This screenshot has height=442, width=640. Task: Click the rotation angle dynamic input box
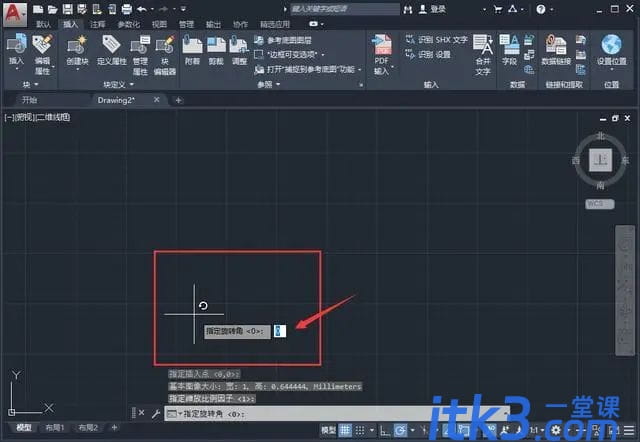click(280, 331)
